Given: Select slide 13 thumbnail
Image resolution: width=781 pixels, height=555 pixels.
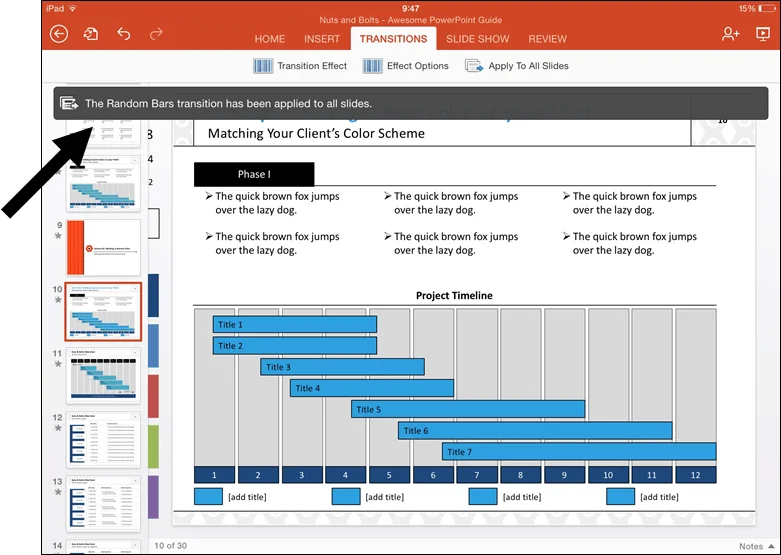Looking at the screenshot, I should [x=103, y=503].
